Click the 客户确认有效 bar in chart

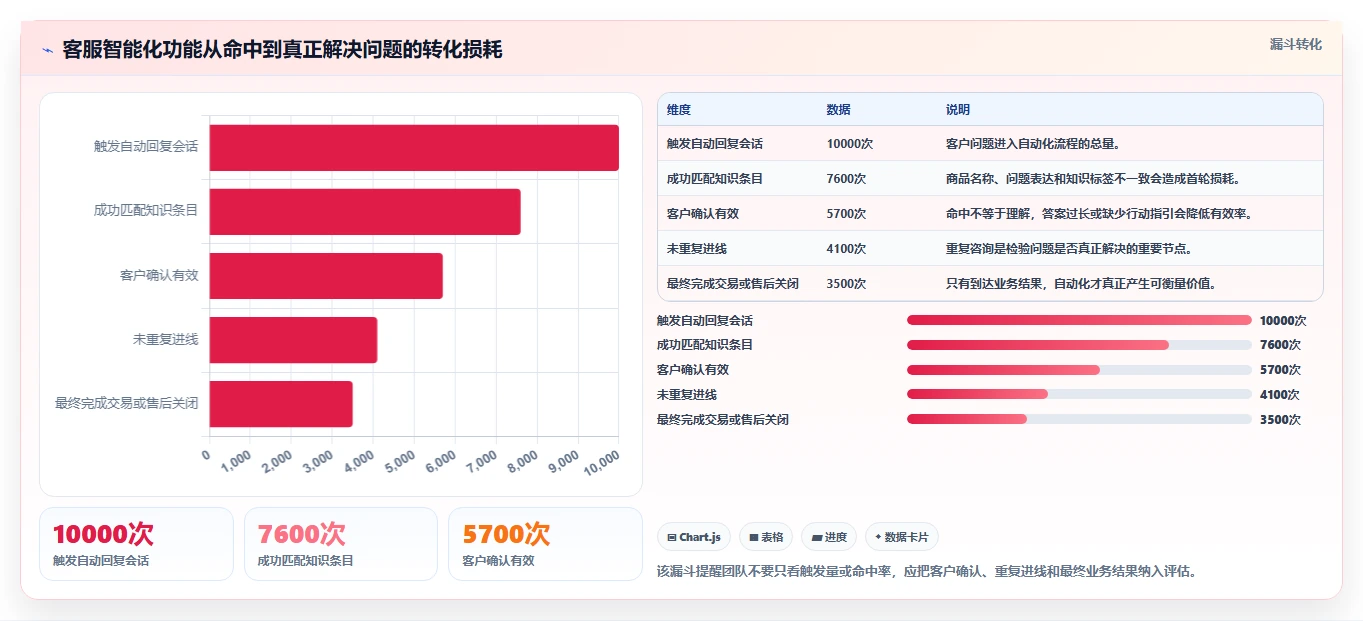tap(326, 276)
